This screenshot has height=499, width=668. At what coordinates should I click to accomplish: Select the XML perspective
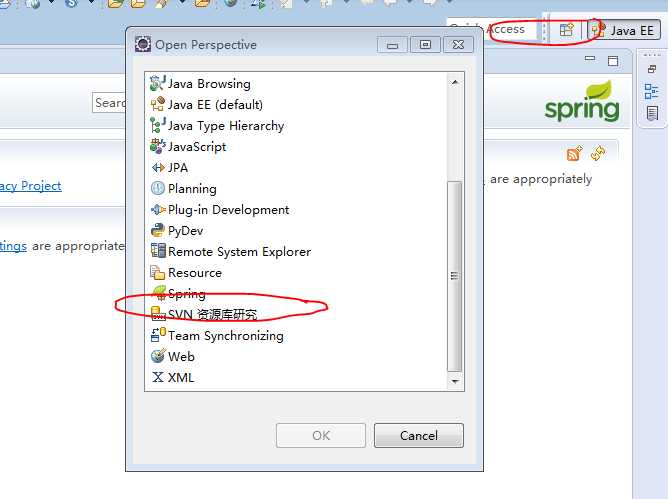pyautogui.click(x=172, y=377)
